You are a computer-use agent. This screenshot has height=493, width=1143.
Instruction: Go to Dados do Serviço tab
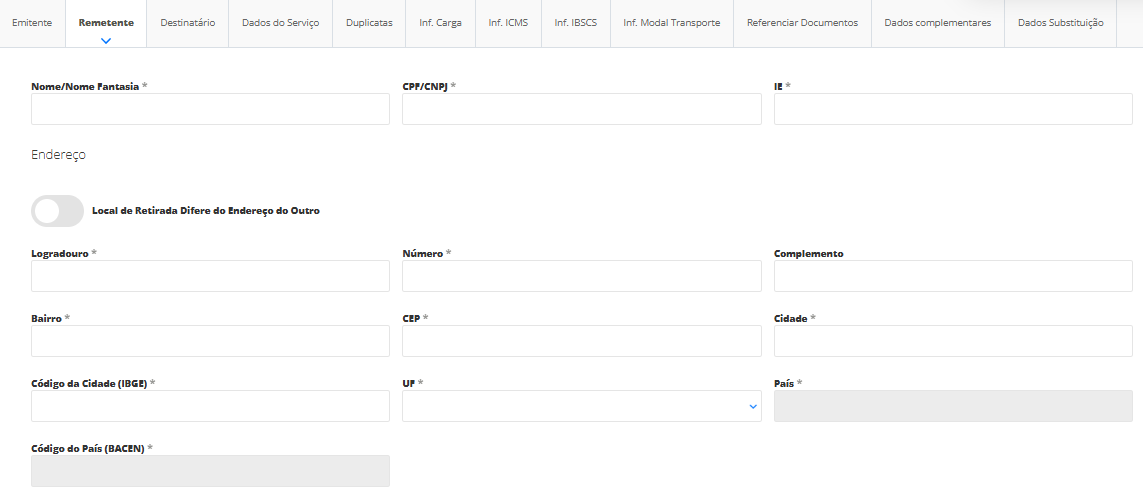pos(280,23)
